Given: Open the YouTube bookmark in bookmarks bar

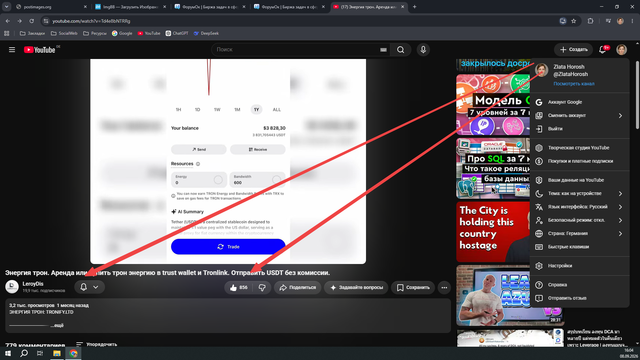Looking at the screenshot, I should point(149,33).
